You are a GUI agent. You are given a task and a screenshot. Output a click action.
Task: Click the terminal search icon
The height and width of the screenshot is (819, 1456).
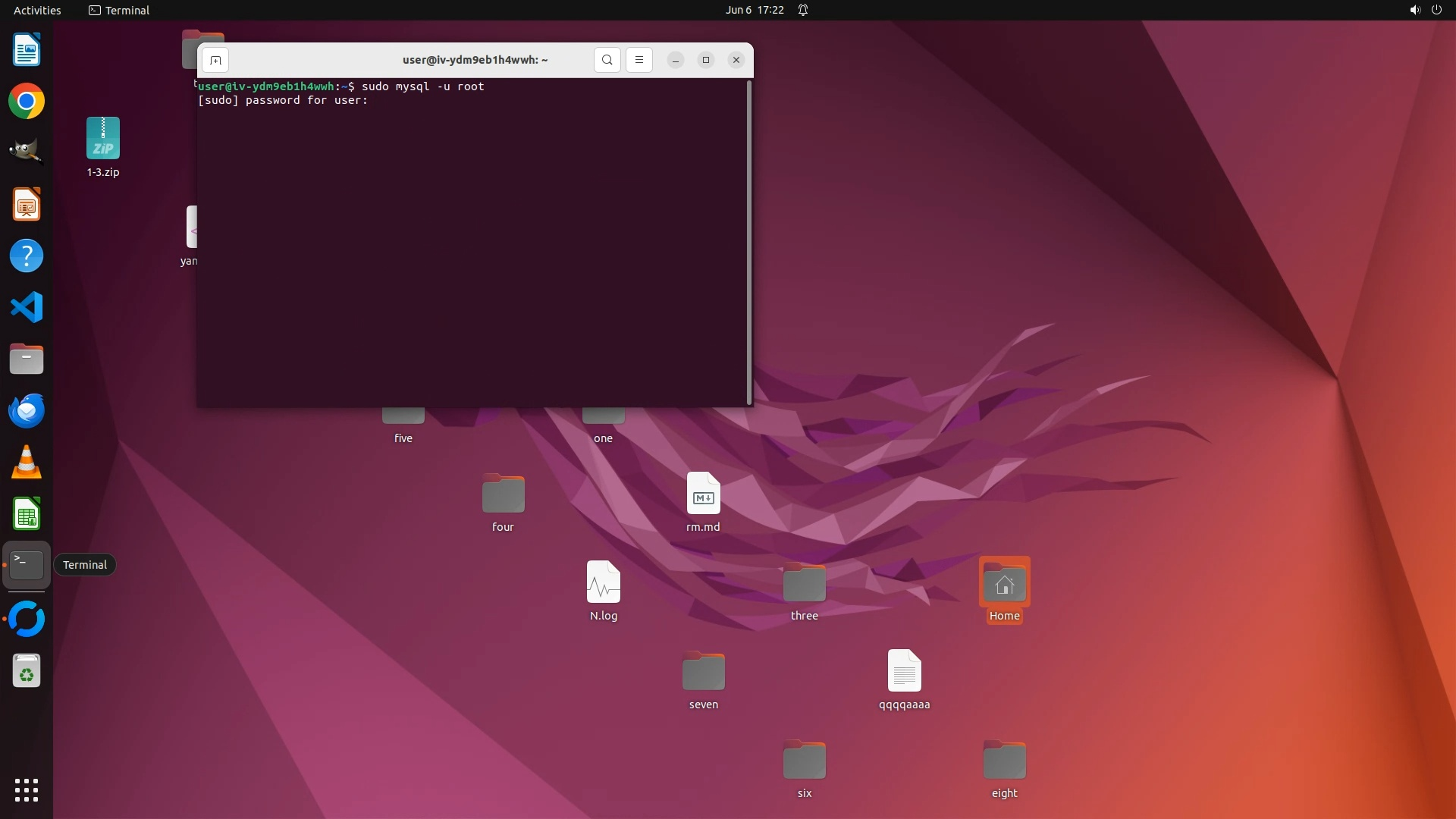coord(607,60)
